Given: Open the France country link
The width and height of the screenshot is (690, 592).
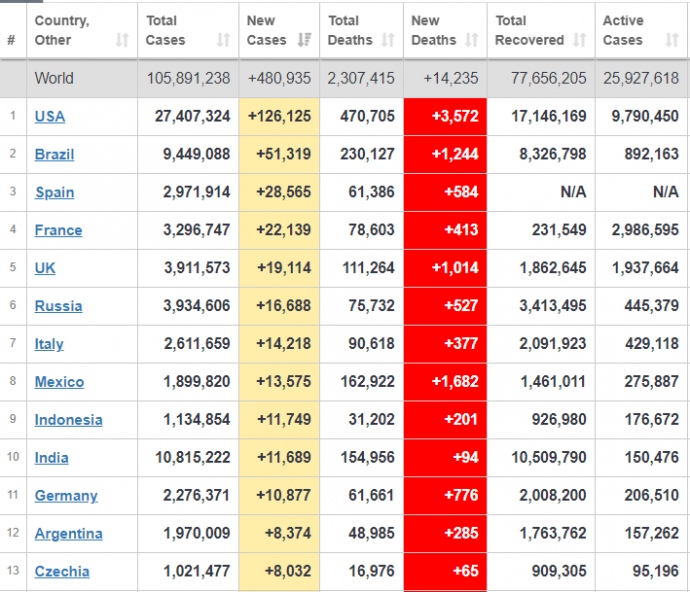Looking at the screenshot, I should 58,230.
